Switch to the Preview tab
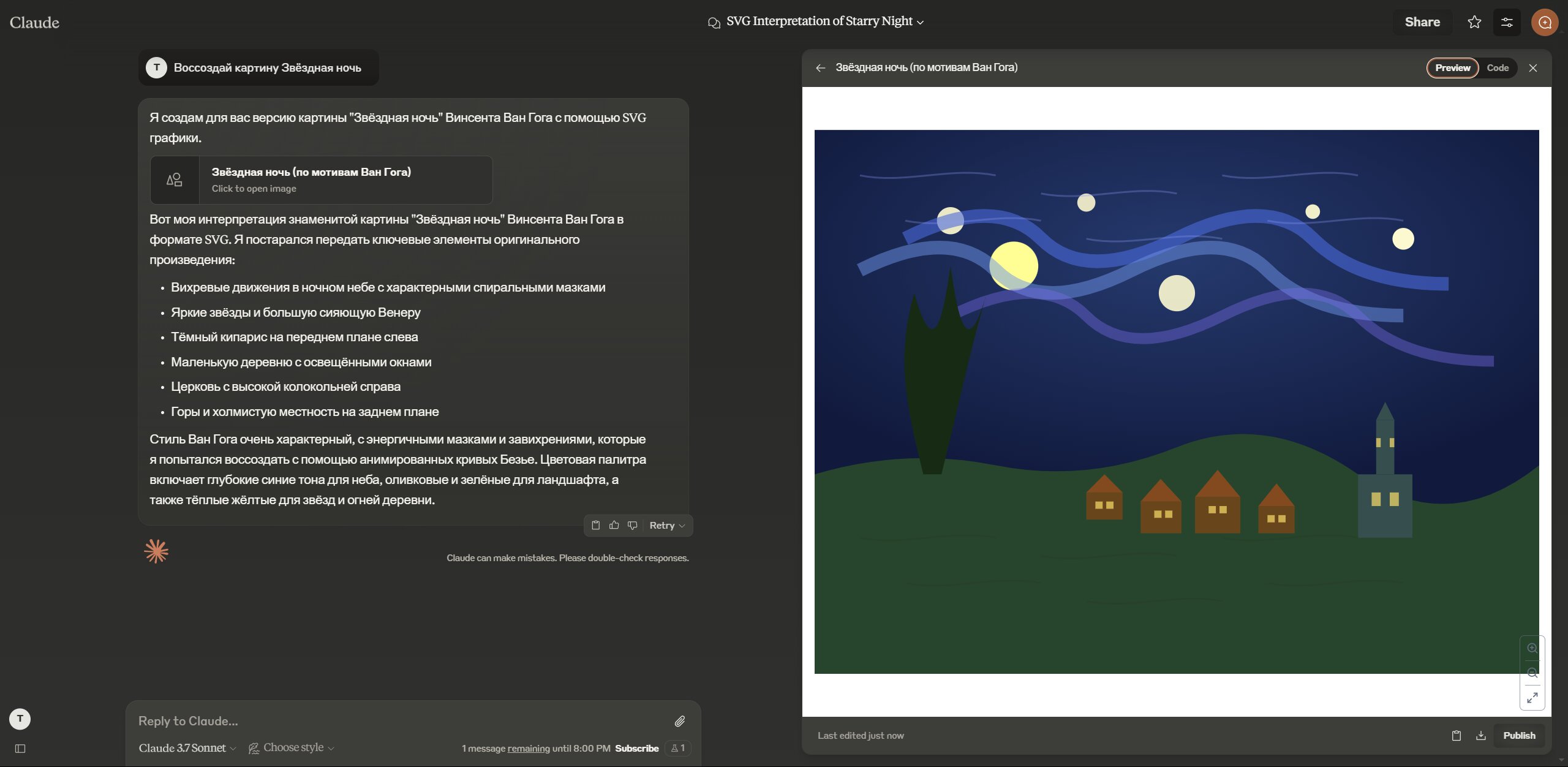The width and height of the screenshot is (1568, 767). coord(1452,68)
